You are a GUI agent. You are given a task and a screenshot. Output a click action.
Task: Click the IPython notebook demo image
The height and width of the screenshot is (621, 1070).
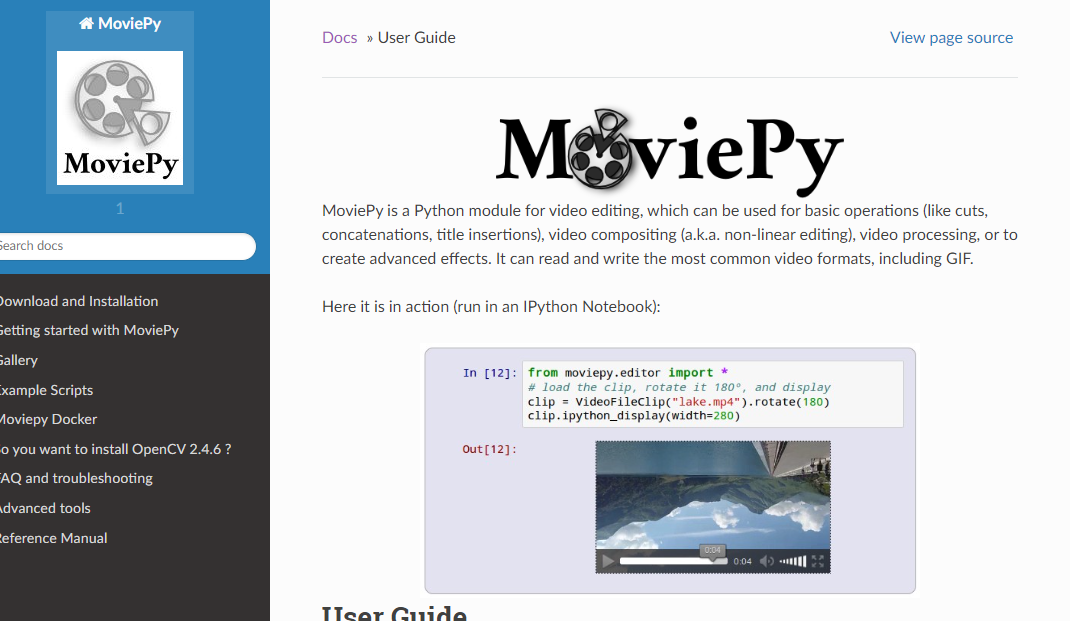pyautogui.click(x=669, y=470)
